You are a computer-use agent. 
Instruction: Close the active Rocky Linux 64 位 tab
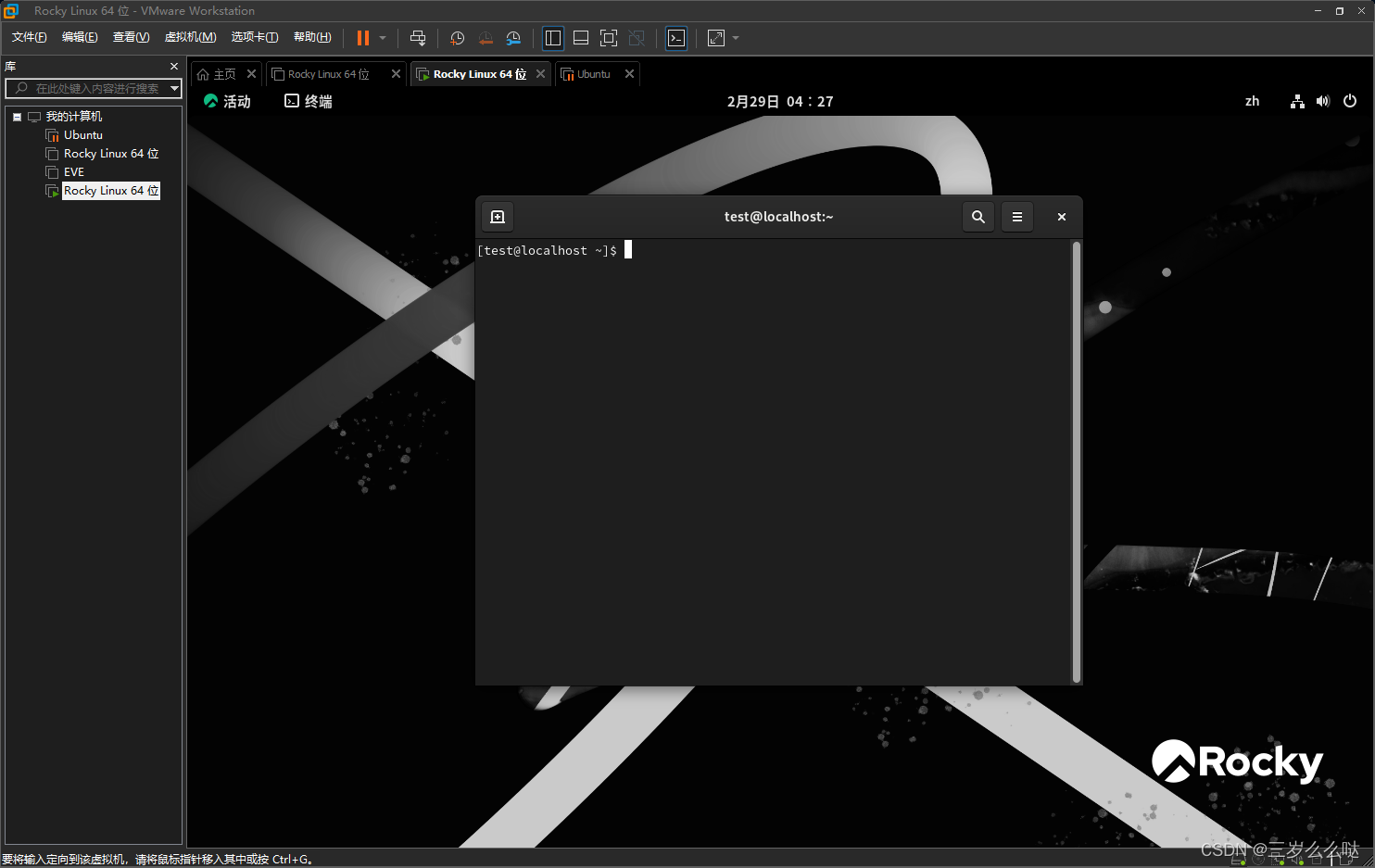coord(540,74)
